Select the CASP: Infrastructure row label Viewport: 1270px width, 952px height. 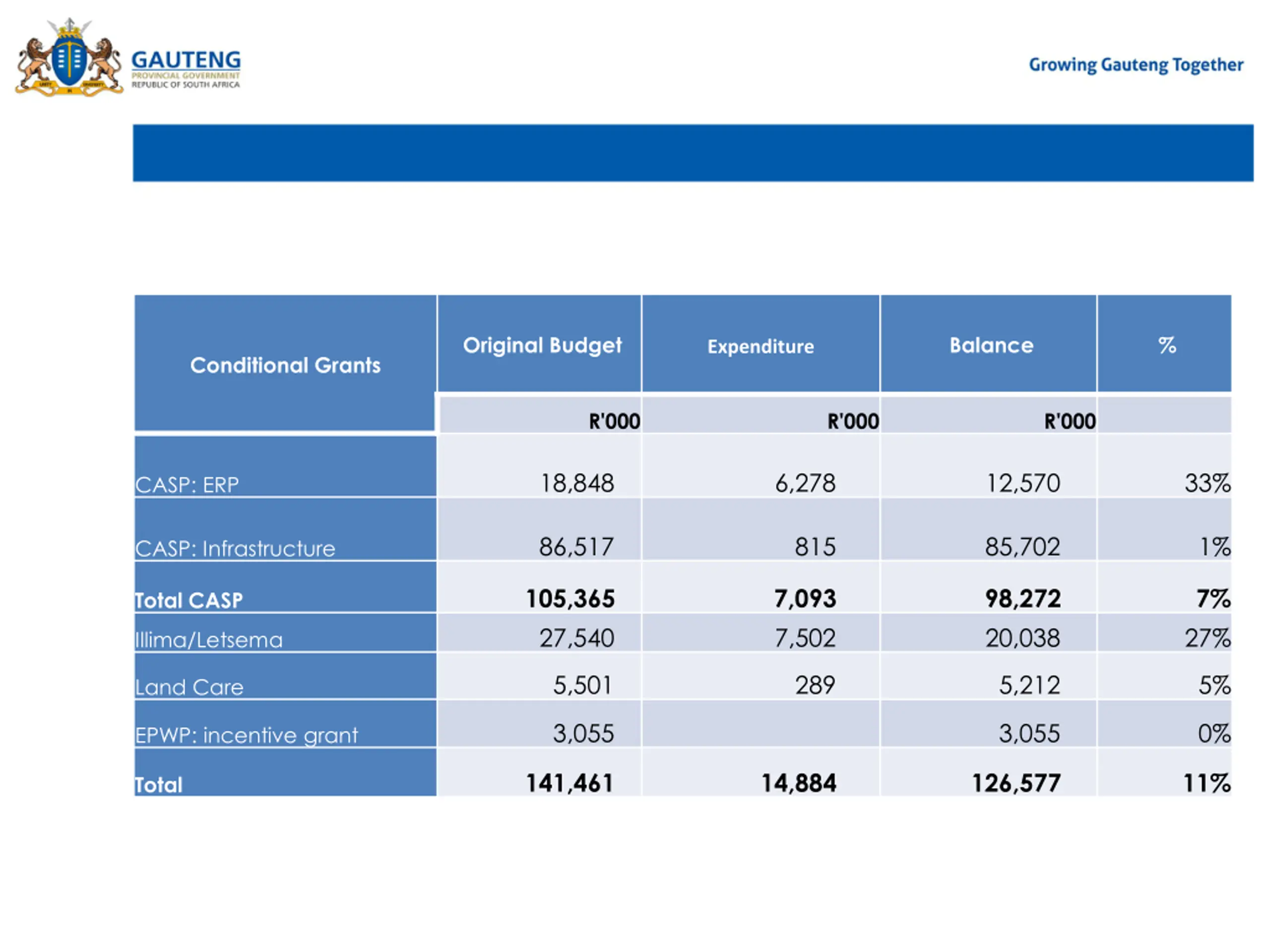[236, 548]
